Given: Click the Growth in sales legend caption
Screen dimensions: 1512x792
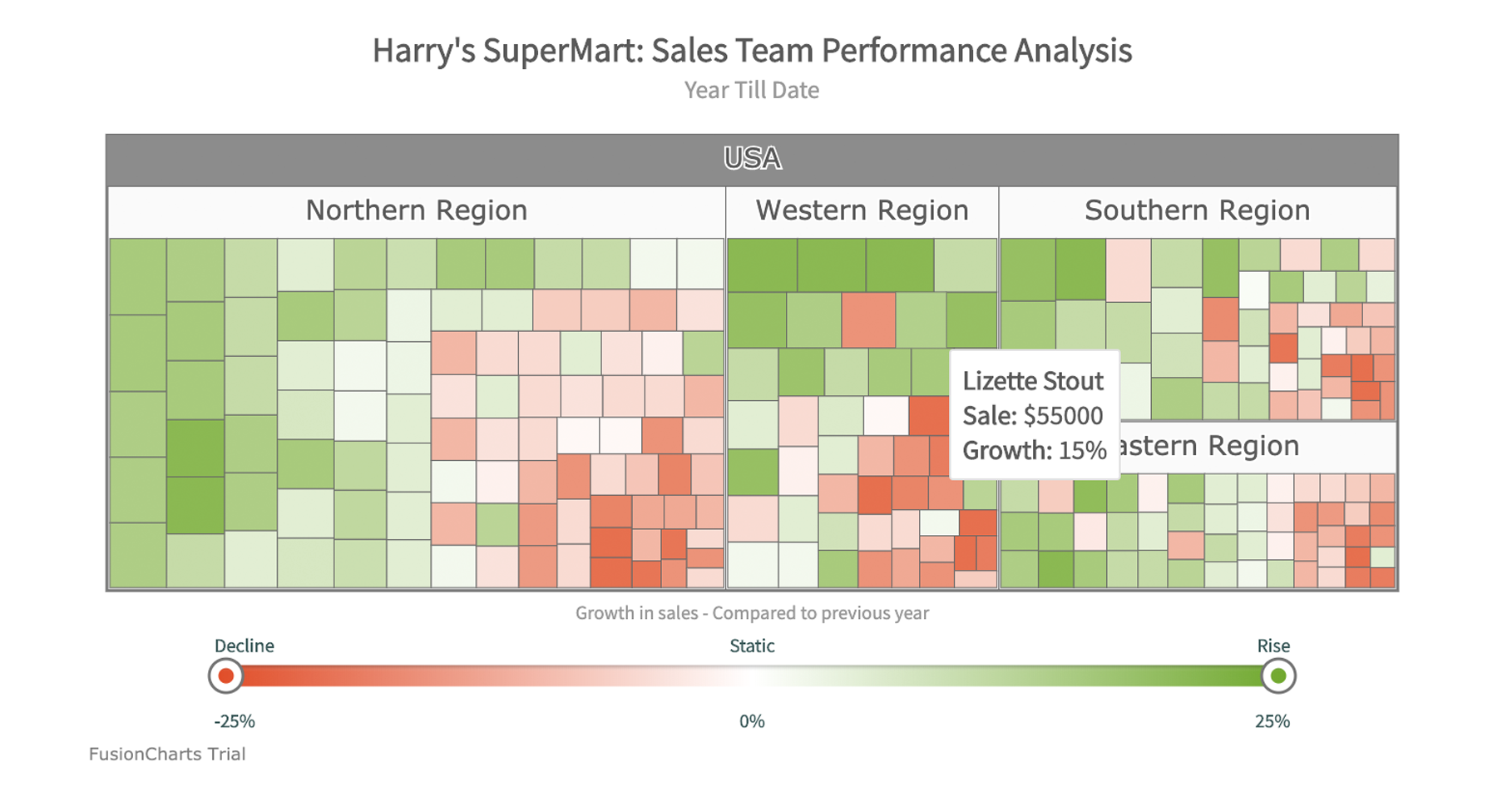Looking at the screenshot, I should pyautogui.click(x=752, y=613).
